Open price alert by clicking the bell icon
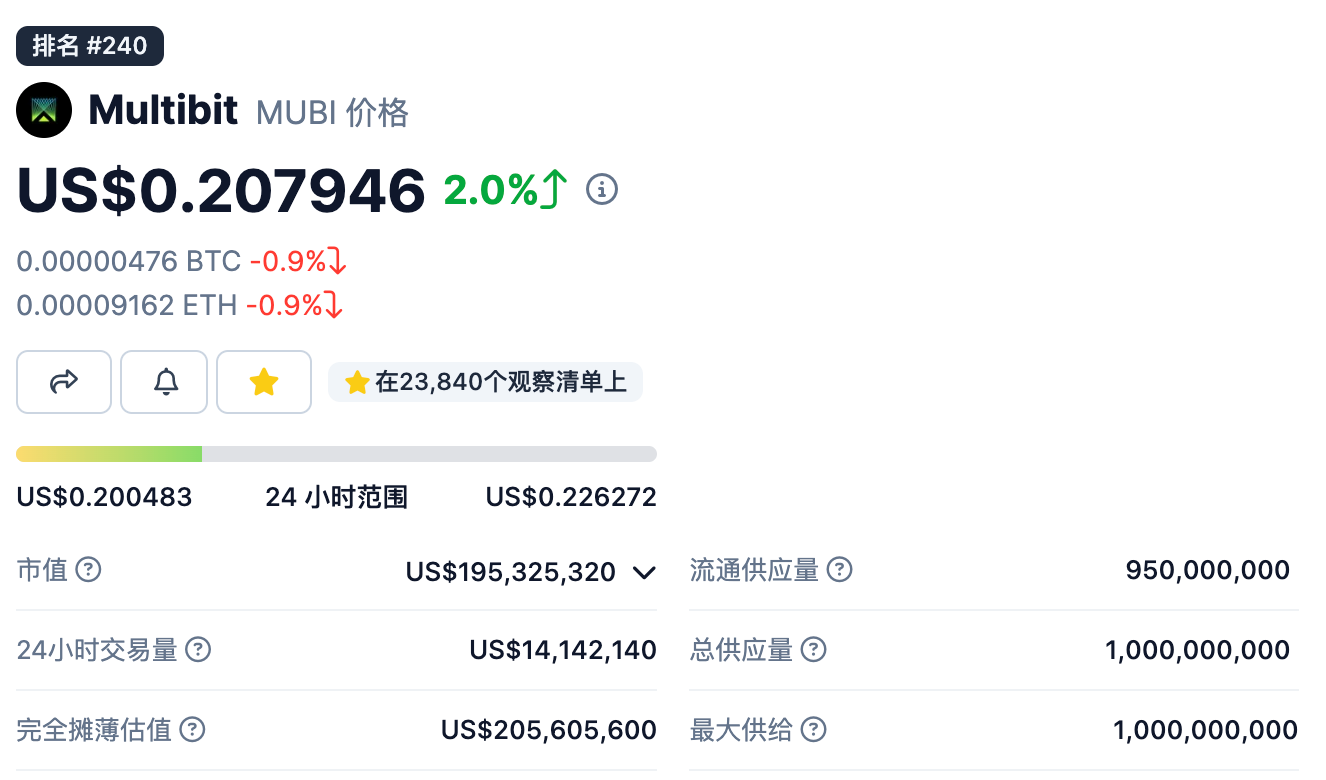The image size is (1326, 780). [x=163, y=381]
